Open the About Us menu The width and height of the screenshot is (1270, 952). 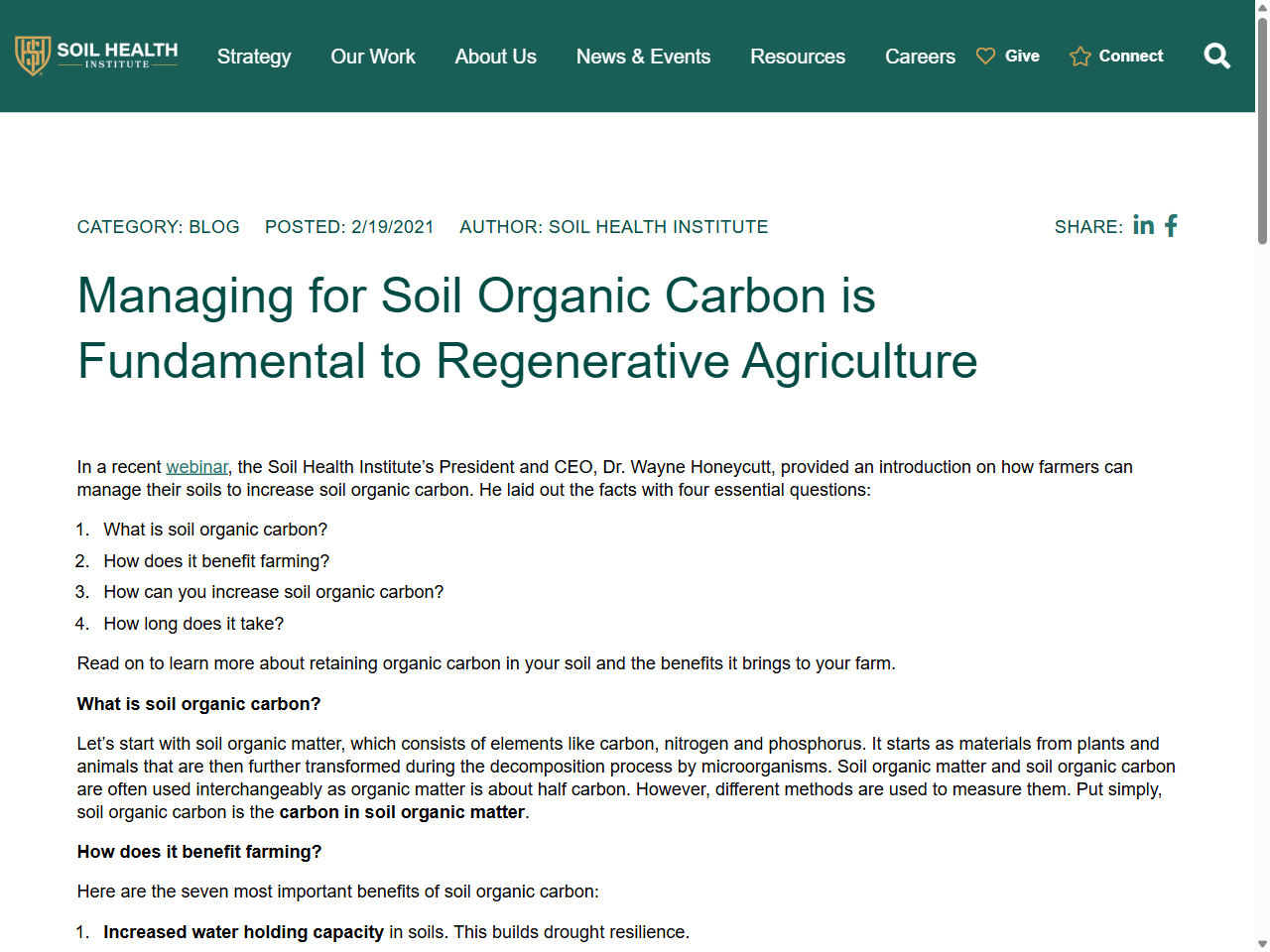coord(495,57)
